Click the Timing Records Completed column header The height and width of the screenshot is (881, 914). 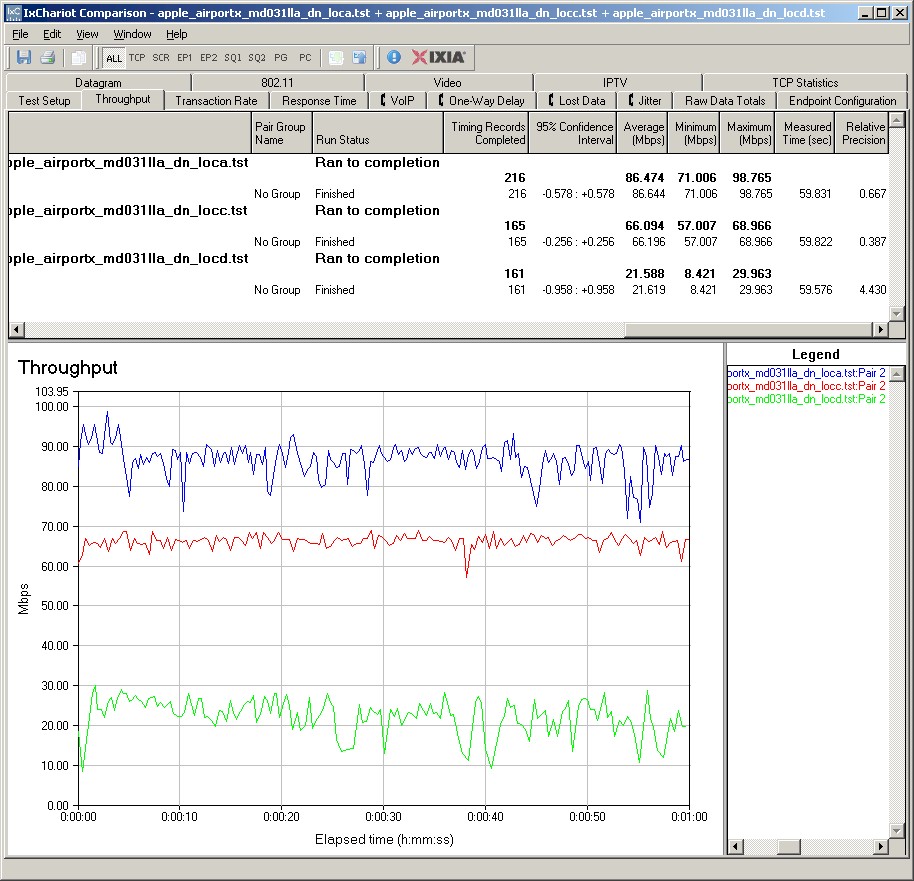[x=486, y=133]
